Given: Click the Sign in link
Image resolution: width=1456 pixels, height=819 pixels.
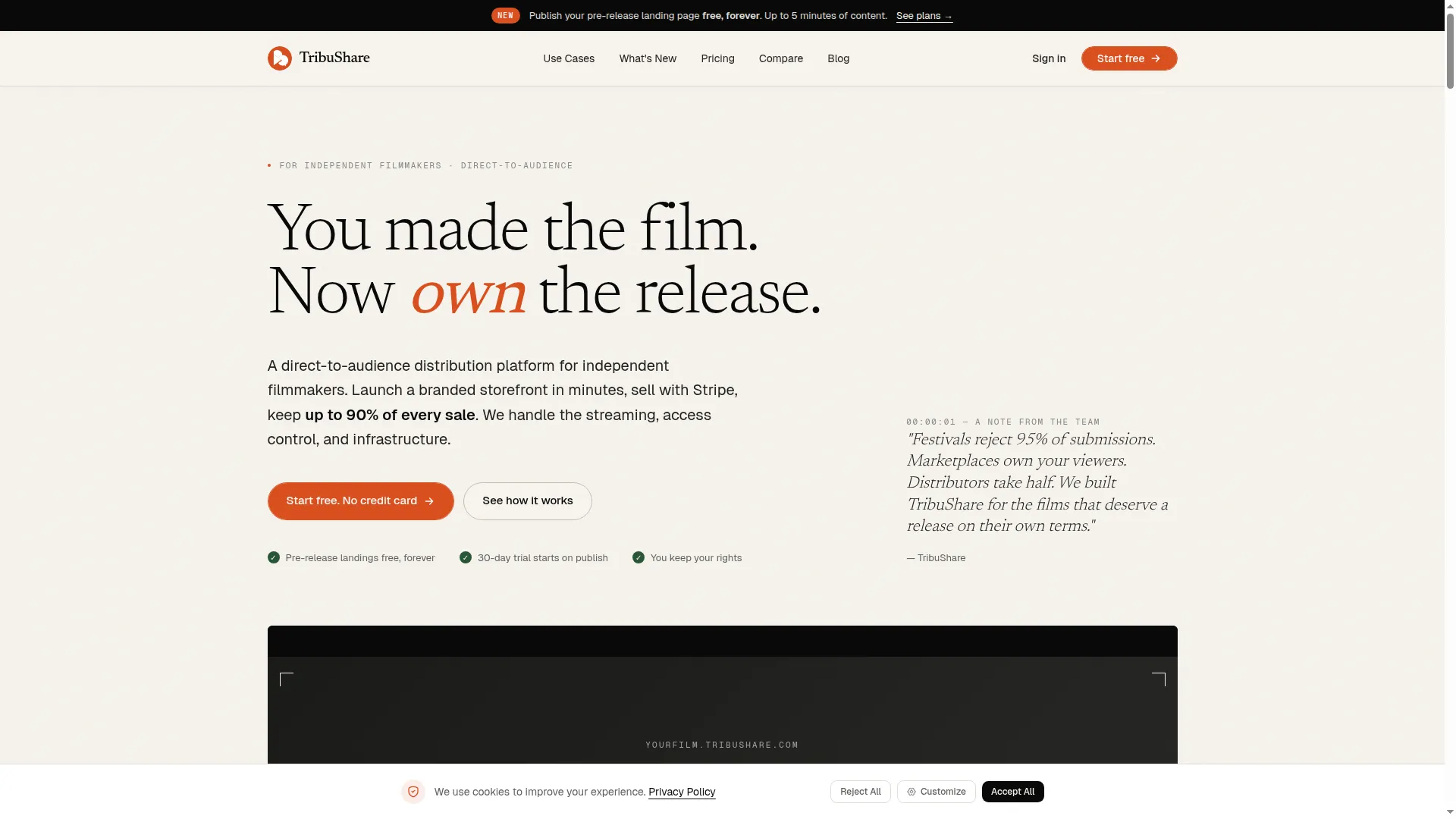Looking at the screenshot, I should (1049, 58).
